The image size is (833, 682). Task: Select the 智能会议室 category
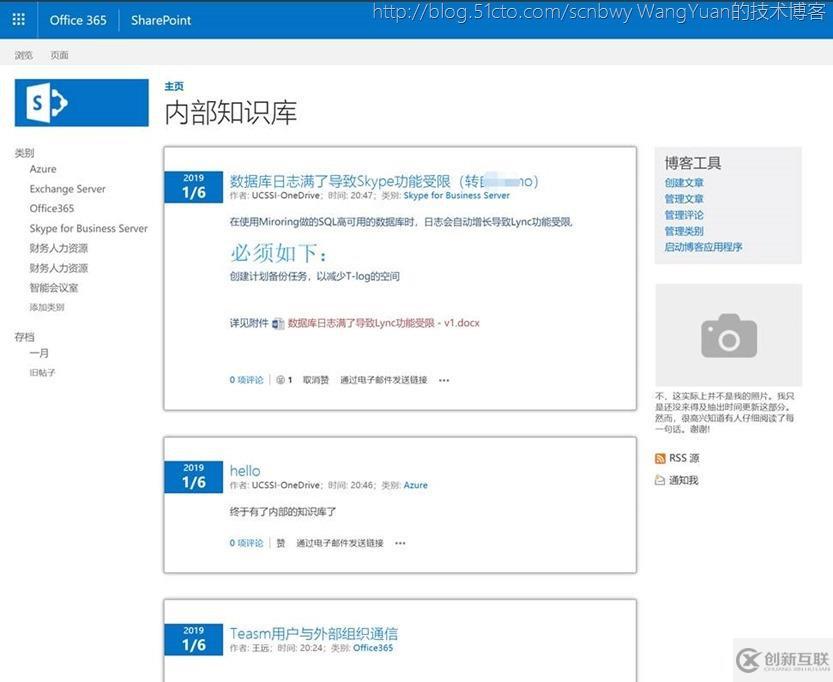(x=54, y=288)
